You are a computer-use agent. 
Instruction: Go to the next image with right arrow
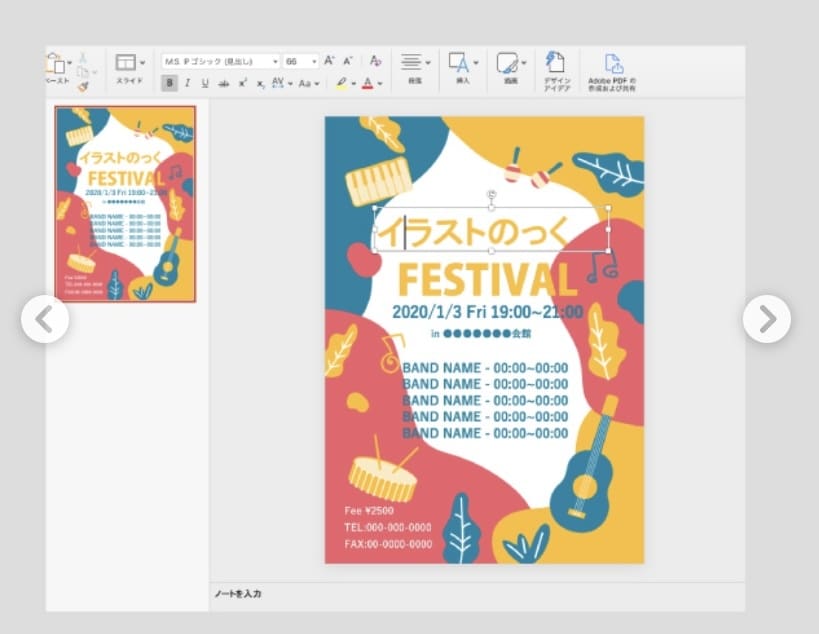click(767, 319)
